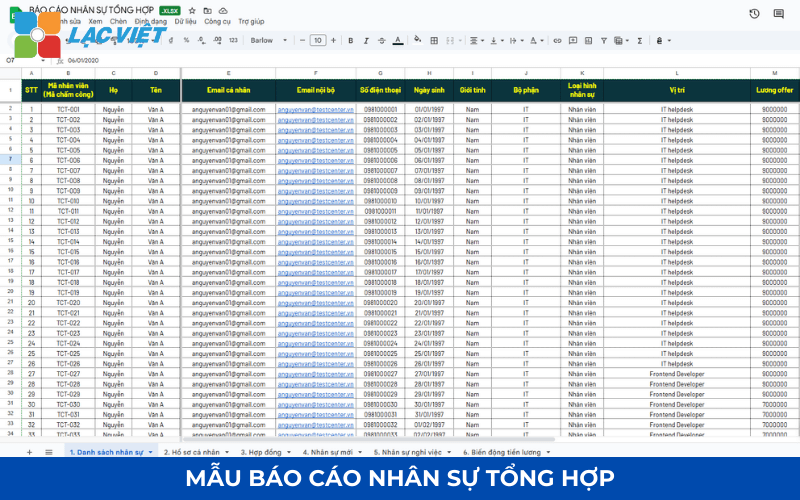The width and height of the screenshot is (800, 500).
Task: Select column G header
Action: coord(381,73)
